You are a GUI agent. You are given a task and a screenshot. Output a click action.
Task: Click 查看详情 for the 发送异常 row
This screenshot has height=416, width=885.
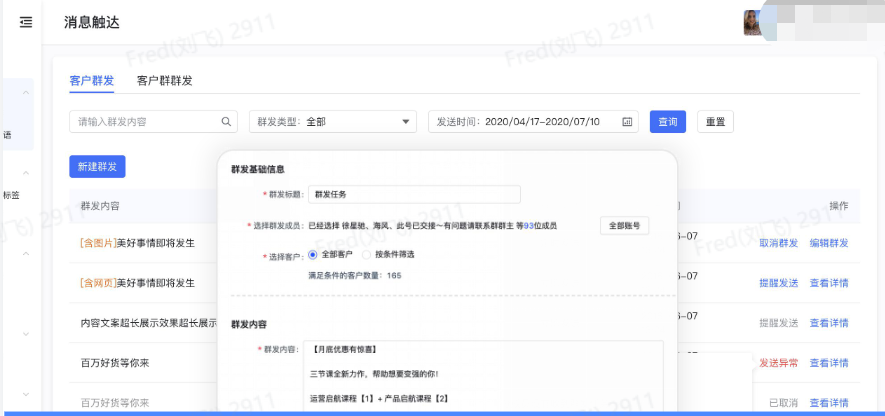828,363
